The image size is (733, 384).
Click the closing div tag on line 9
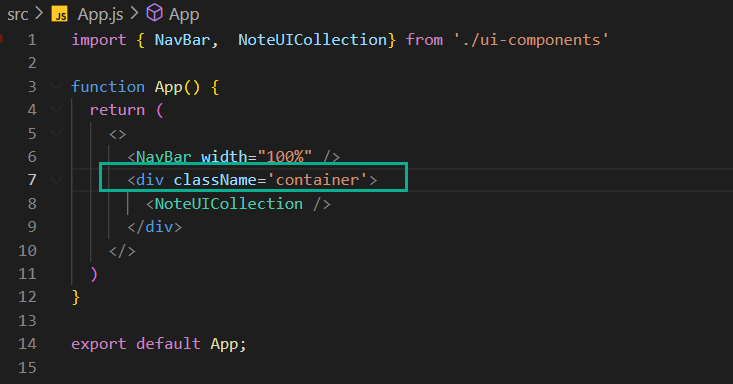pos(155,227)
